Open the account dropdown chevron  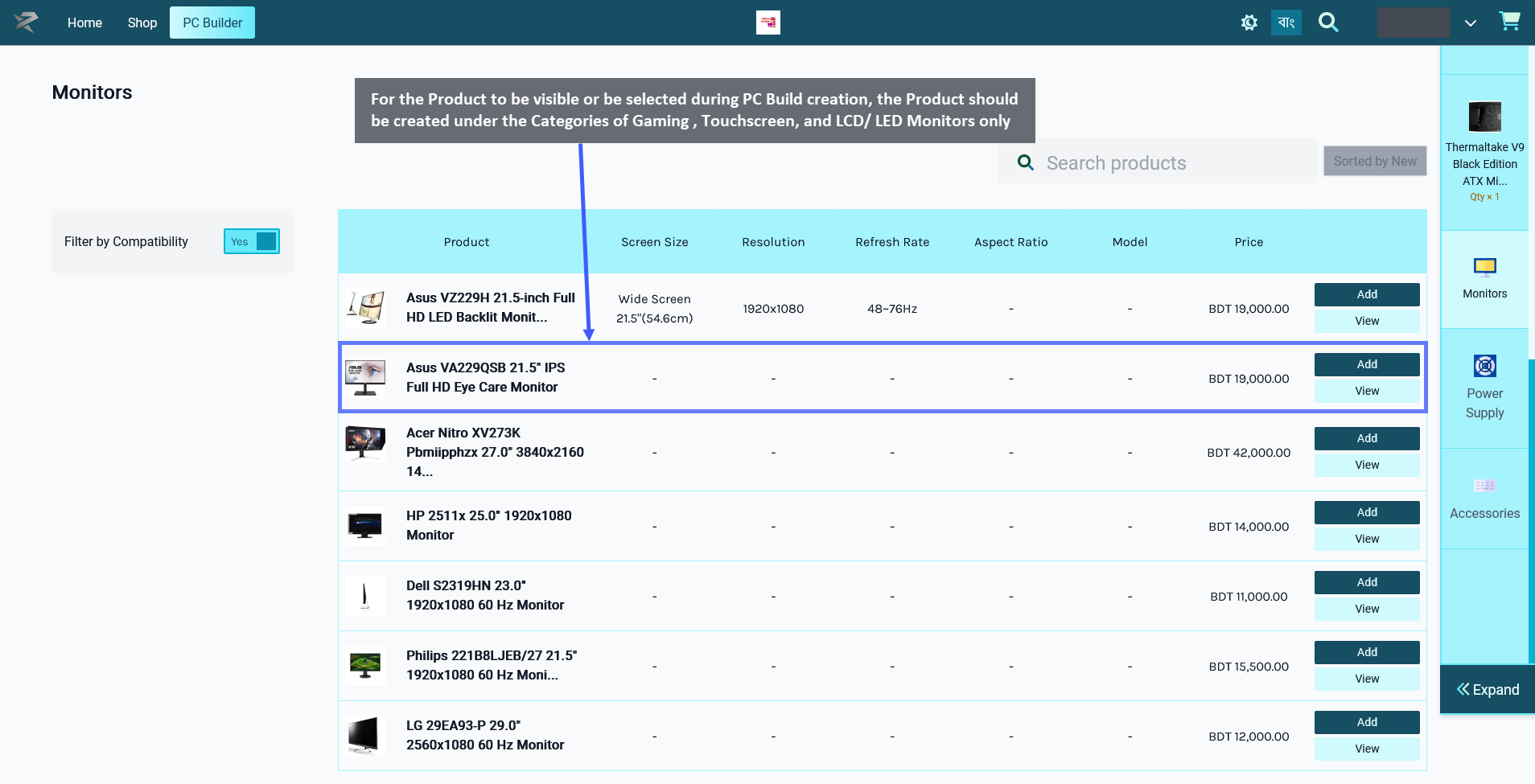[1470, 23]
